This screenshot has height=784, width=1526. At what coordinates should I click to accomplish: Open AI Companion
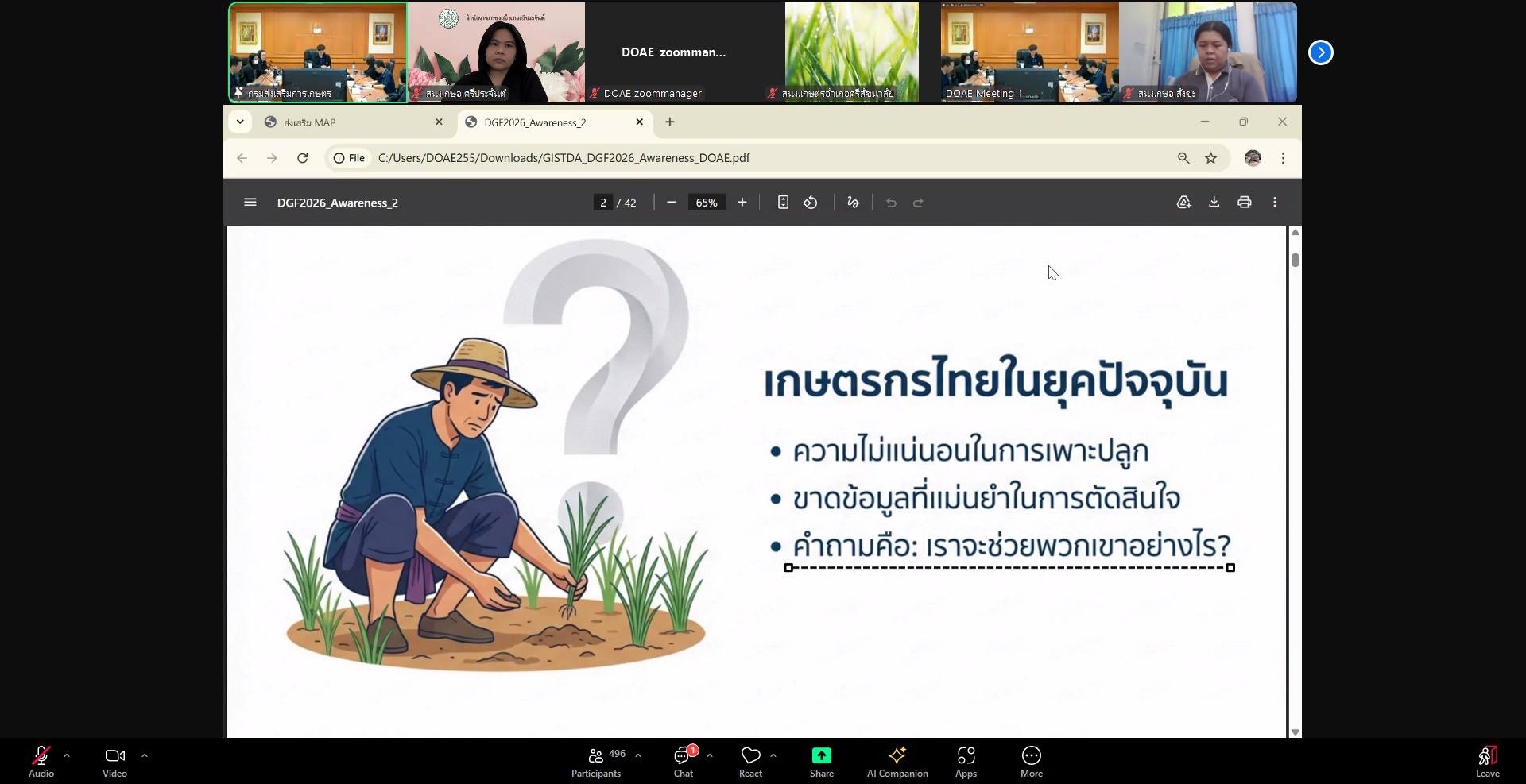(x=897, y=761)
